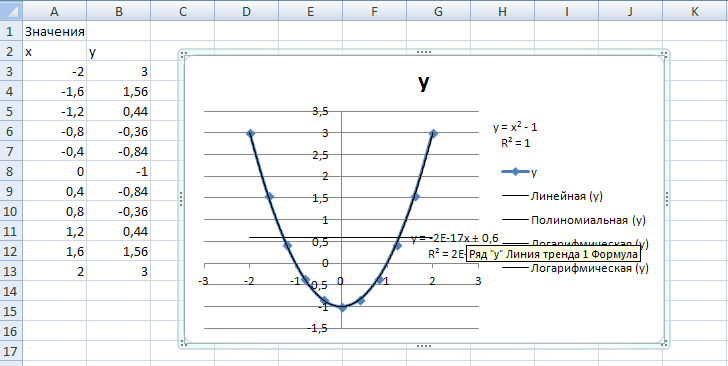The height and width of the screenshot is (366, 728).
Task: Click legend entry "Линейная (y)"
Action: pyautogui.click(x=552, y=196)
